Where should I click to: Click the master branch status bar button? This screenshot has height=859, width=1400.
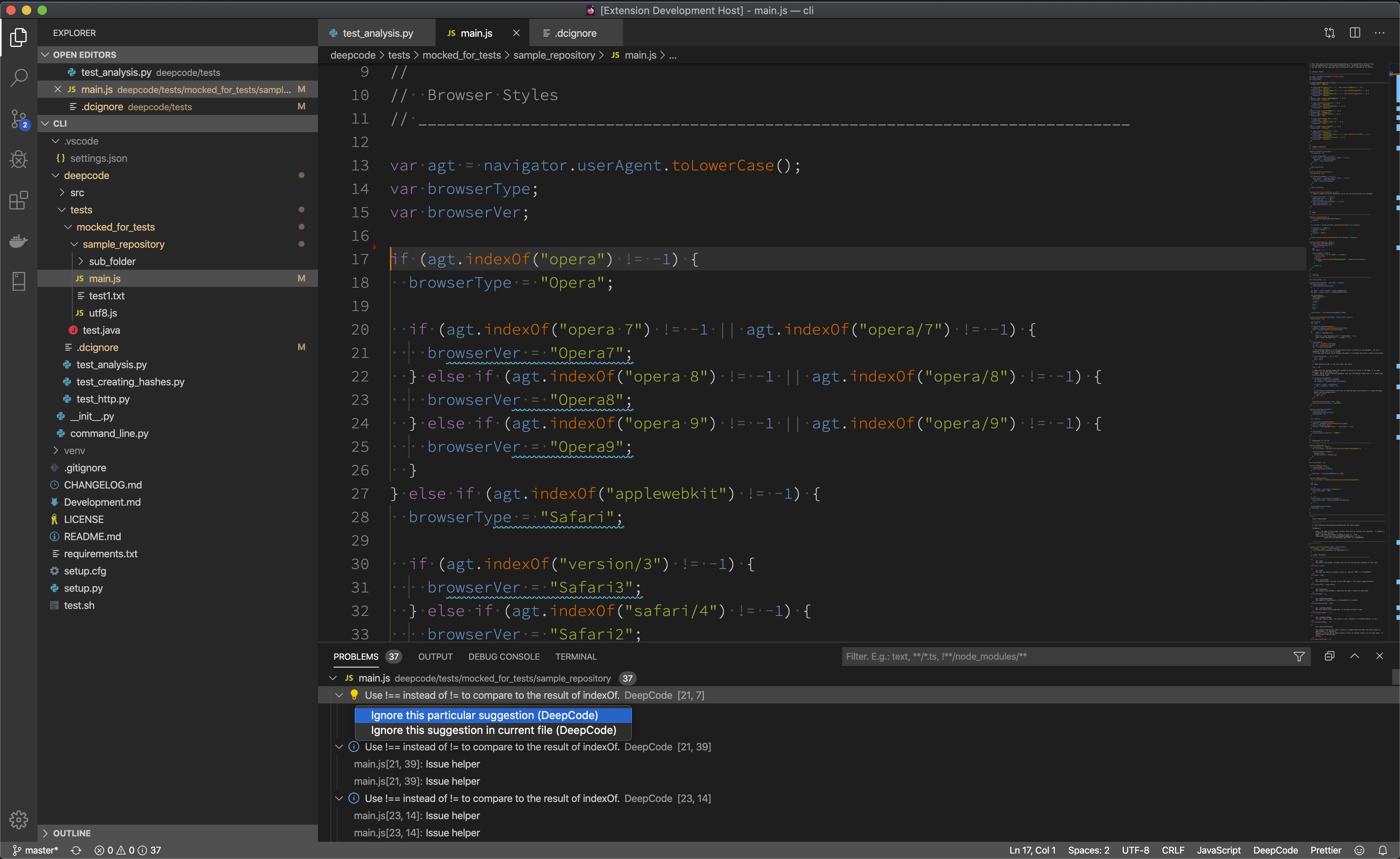coord(35,850)
